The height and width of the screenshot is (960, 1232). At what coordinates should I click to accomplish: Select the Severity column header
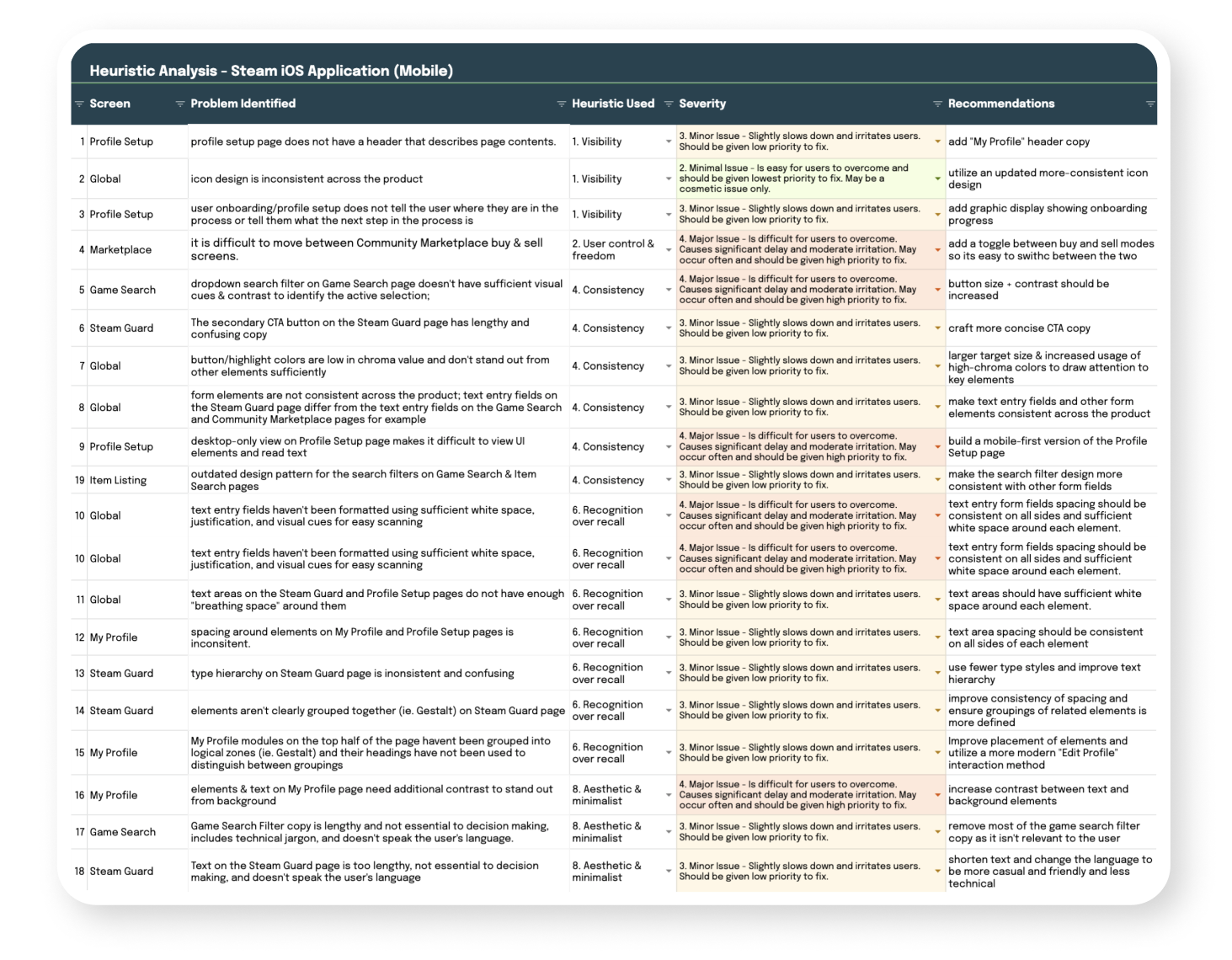pos(702,104)
